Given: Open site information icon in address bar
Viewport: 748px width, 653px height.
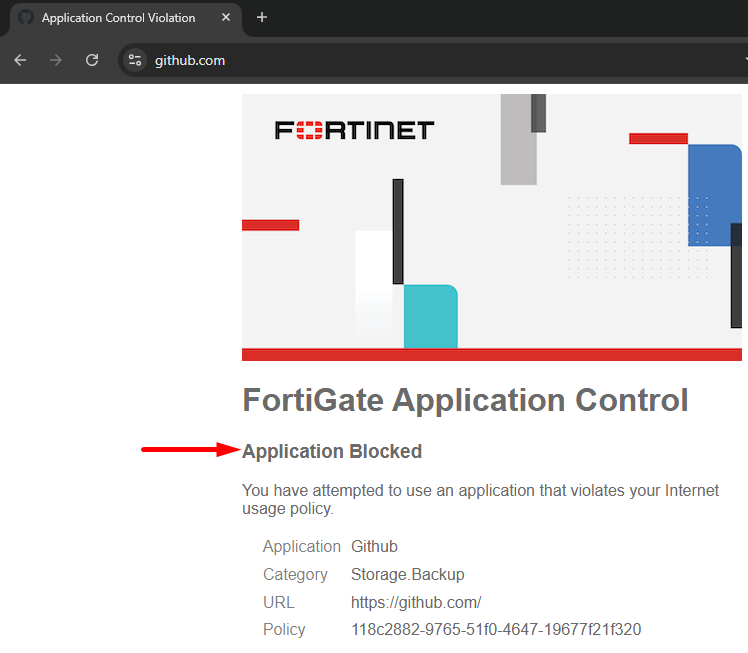Looking at the screenshot, I should [135, 60].
